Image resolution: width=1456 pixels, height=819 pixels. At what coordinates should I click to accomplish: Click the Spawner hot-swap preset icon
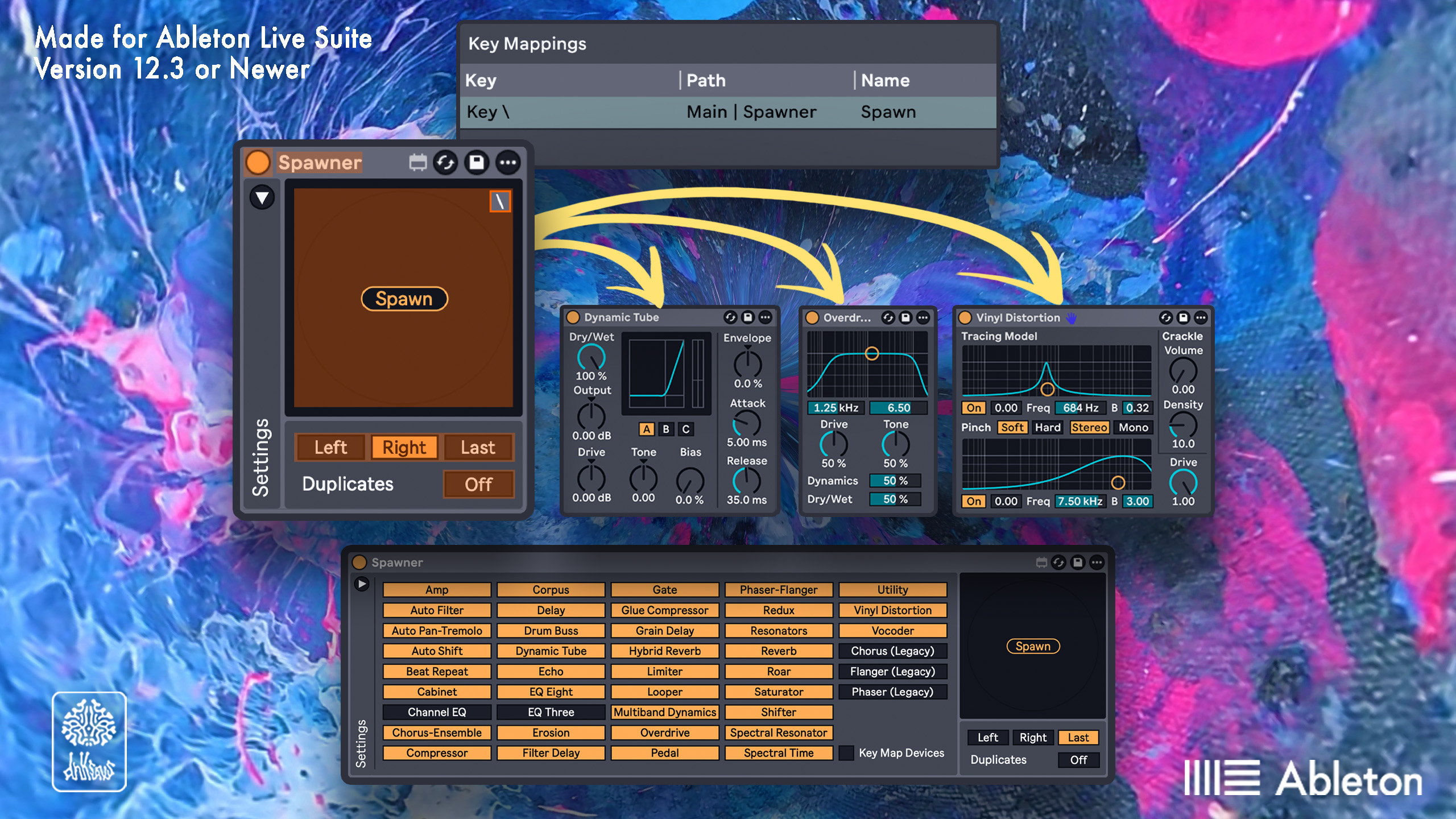click(x=445, y=163)
